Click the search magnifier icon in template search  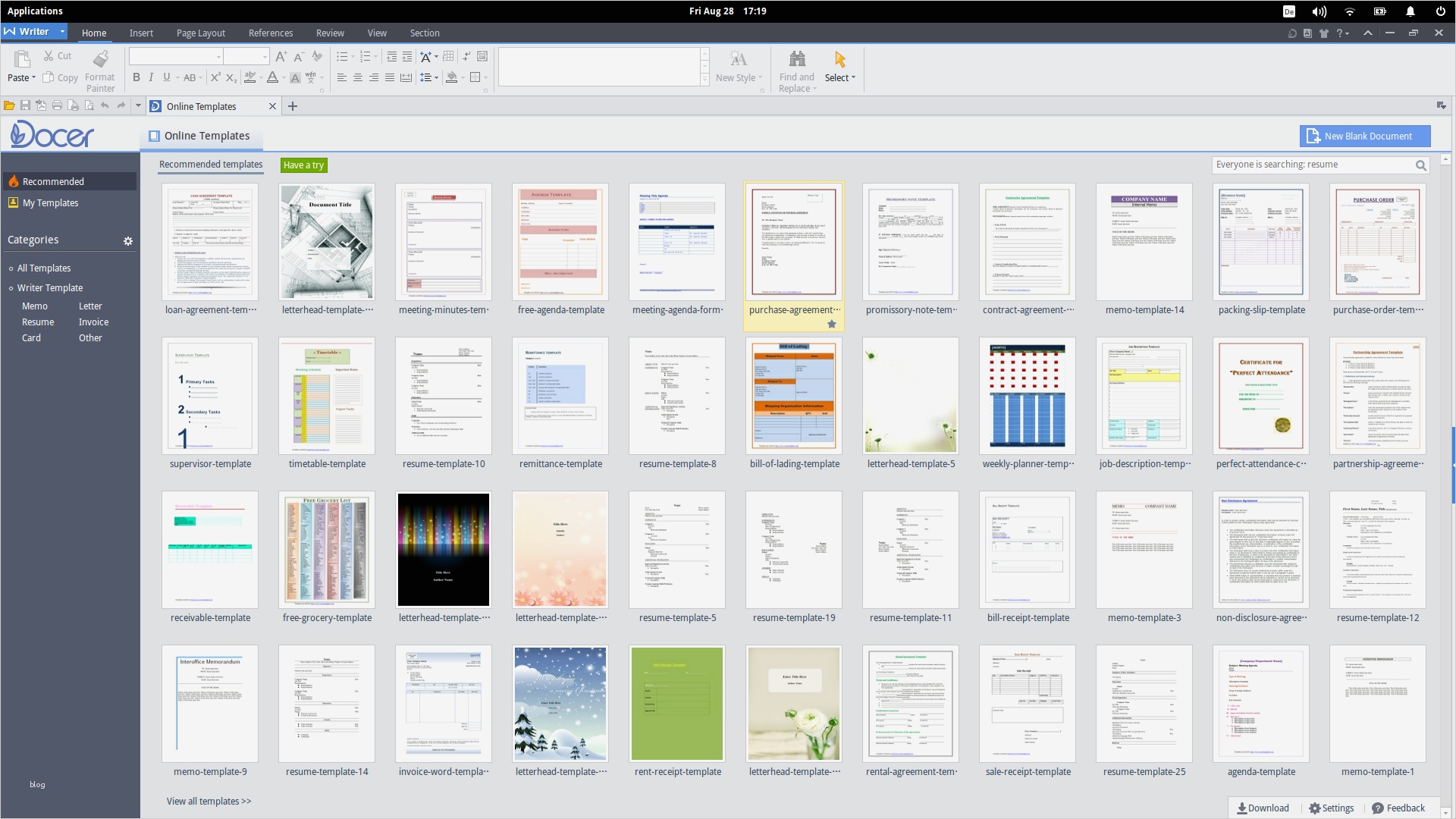tap(1420, 165)
